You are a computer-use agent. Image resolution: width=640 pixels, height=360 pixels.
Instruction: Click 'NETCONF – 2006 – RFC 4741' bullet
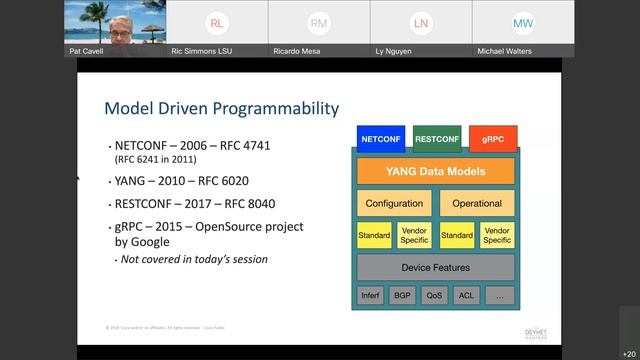(x=192, y=146)
